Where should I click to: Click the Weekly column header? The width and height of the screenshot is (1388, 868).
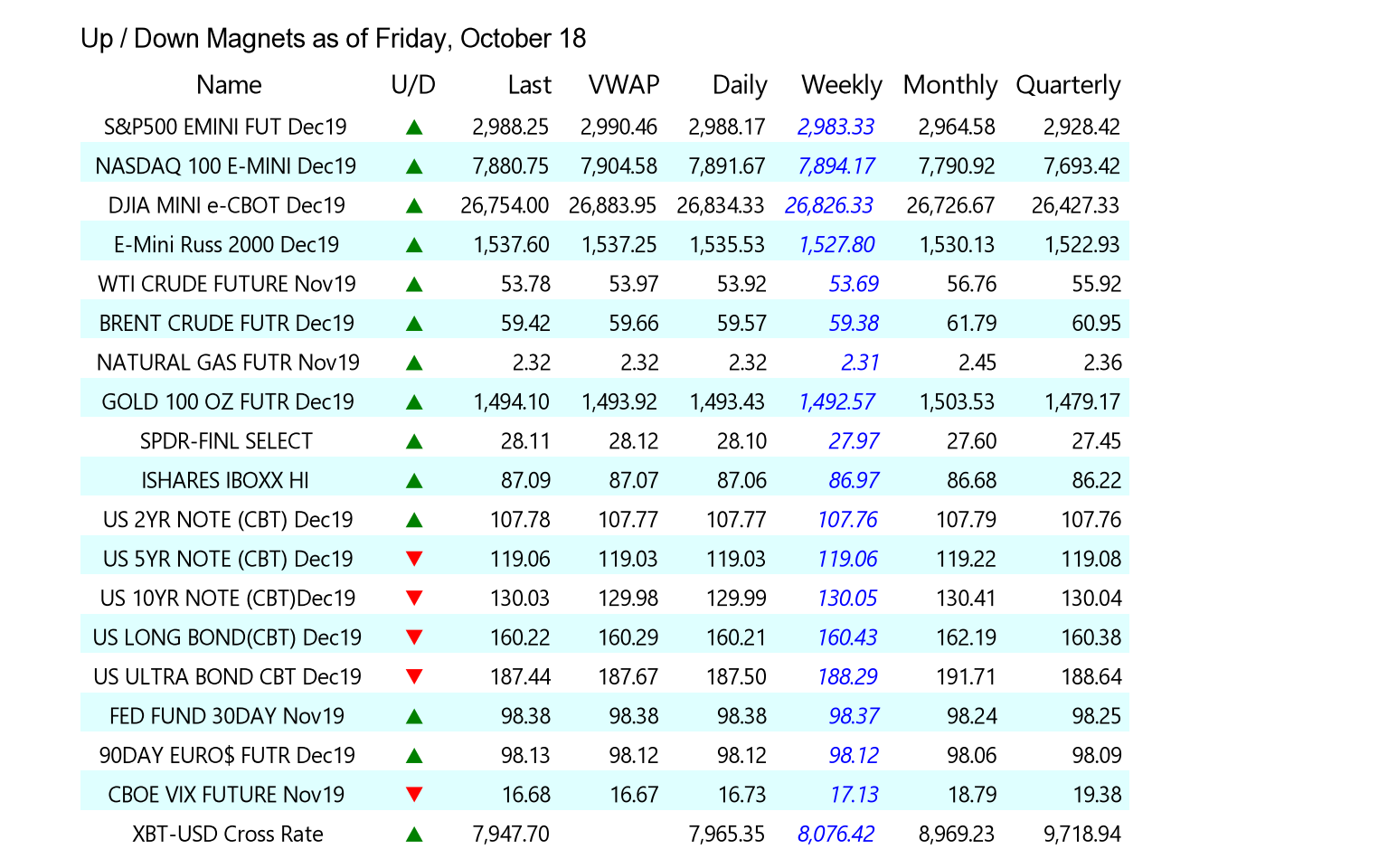tap(841, 85)
